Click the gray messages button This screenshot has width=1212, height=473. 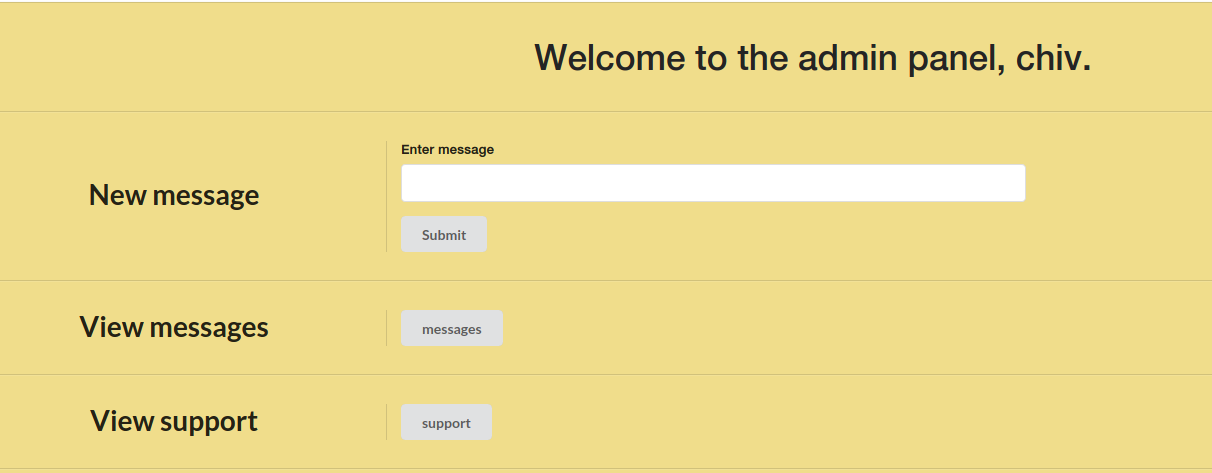452,328
